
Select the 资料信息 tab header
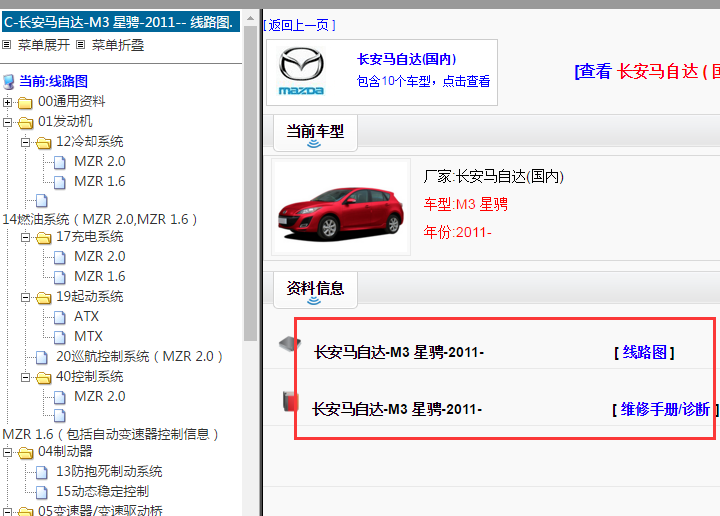[x=315, y=290]
